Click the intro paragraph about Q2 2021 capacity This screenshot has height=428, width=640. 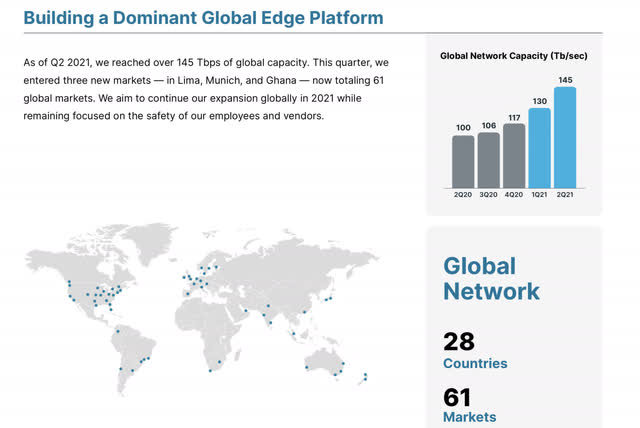point(205,88)
